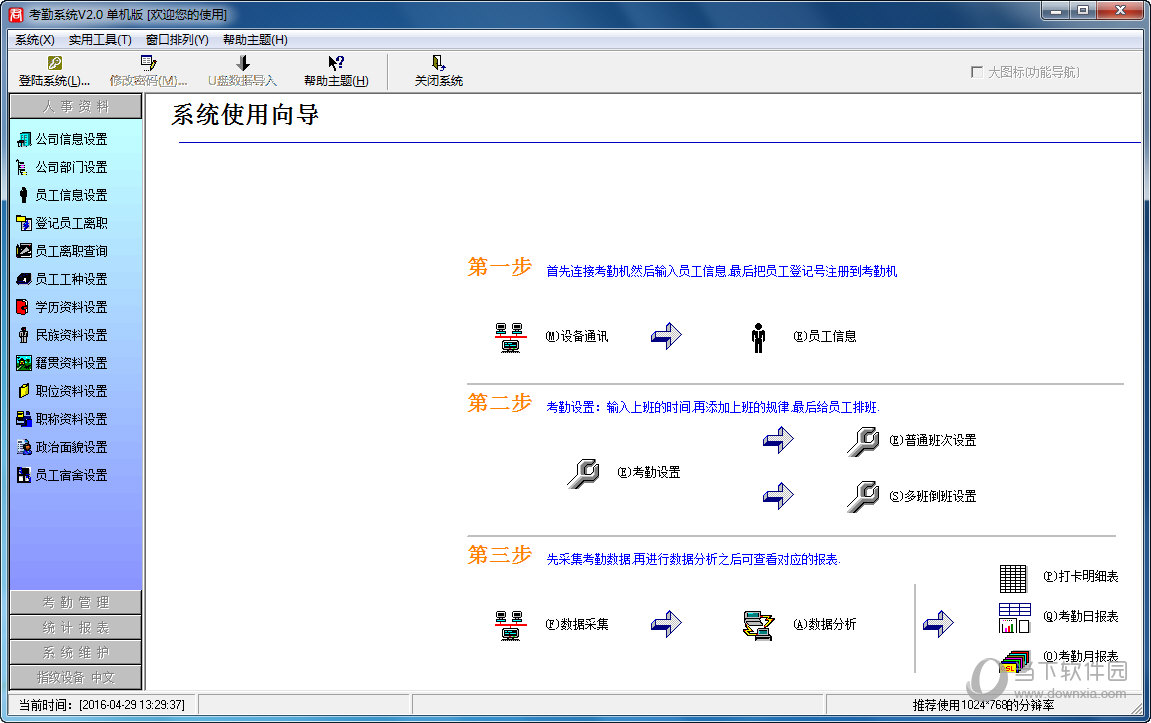Expand the 指纹设备 中文 sidebar section

point(76,677)
